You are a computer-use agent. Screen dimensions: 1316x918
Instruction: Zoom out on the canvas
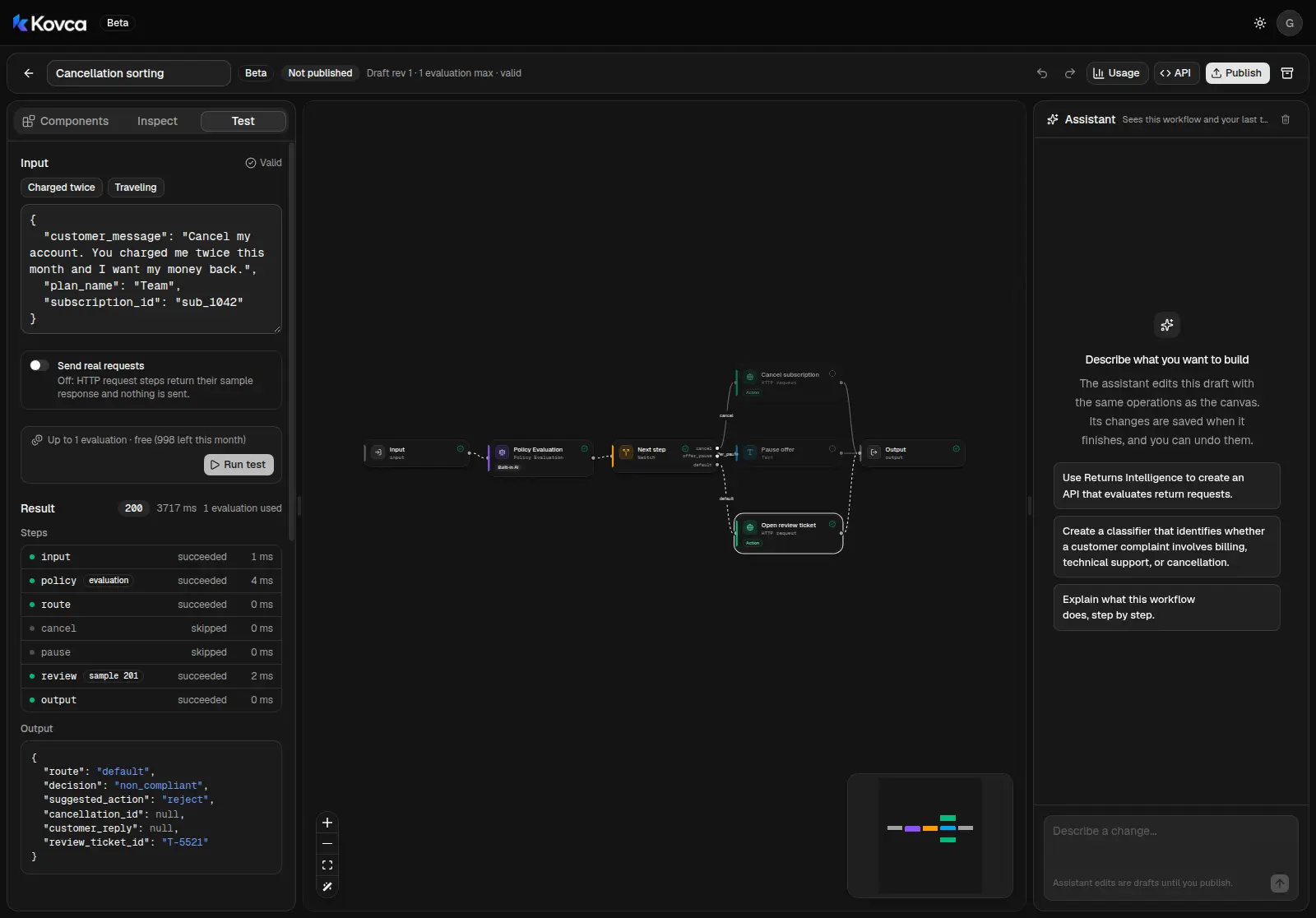pos(327,844)
